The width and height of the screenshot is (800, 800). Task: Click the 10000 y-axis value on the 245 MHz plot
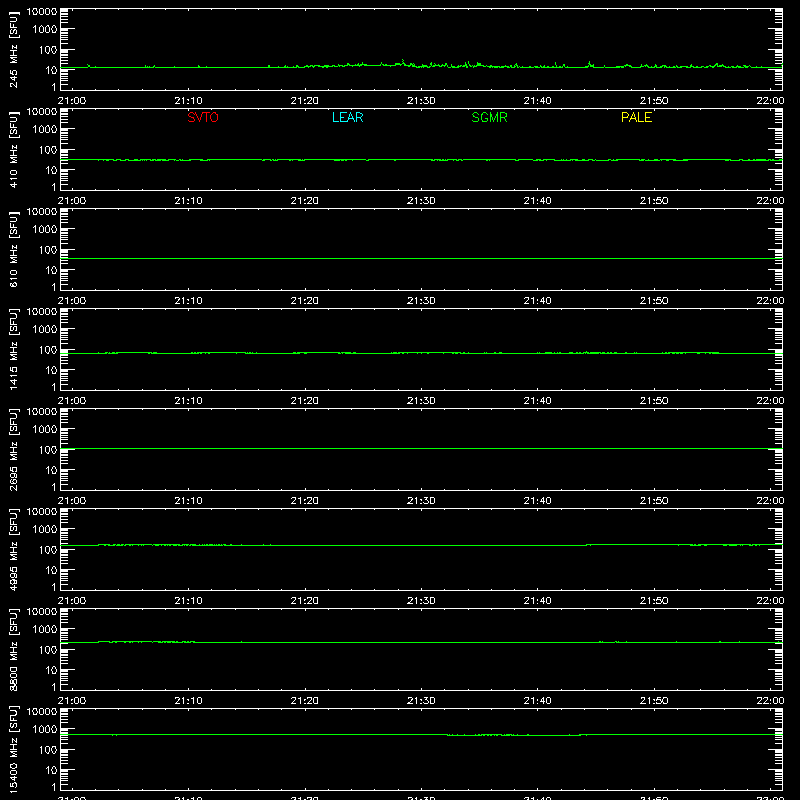42,12
